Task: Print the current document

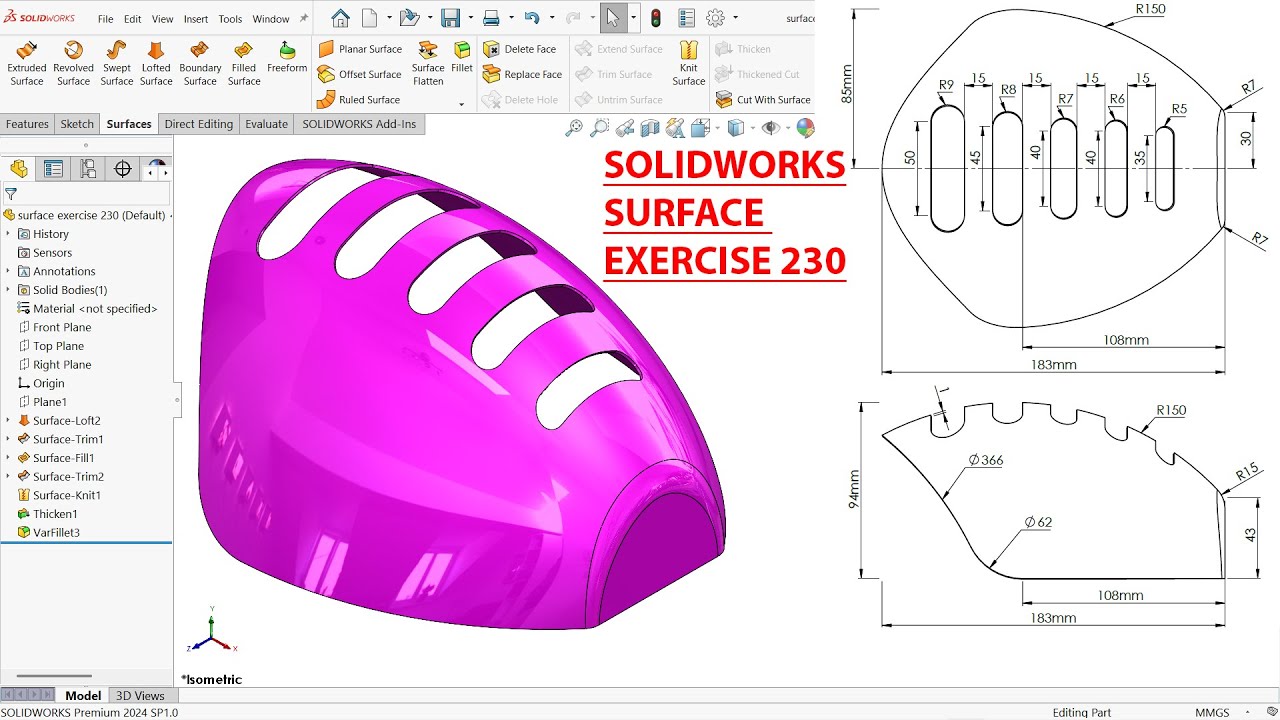Action: 491,18
